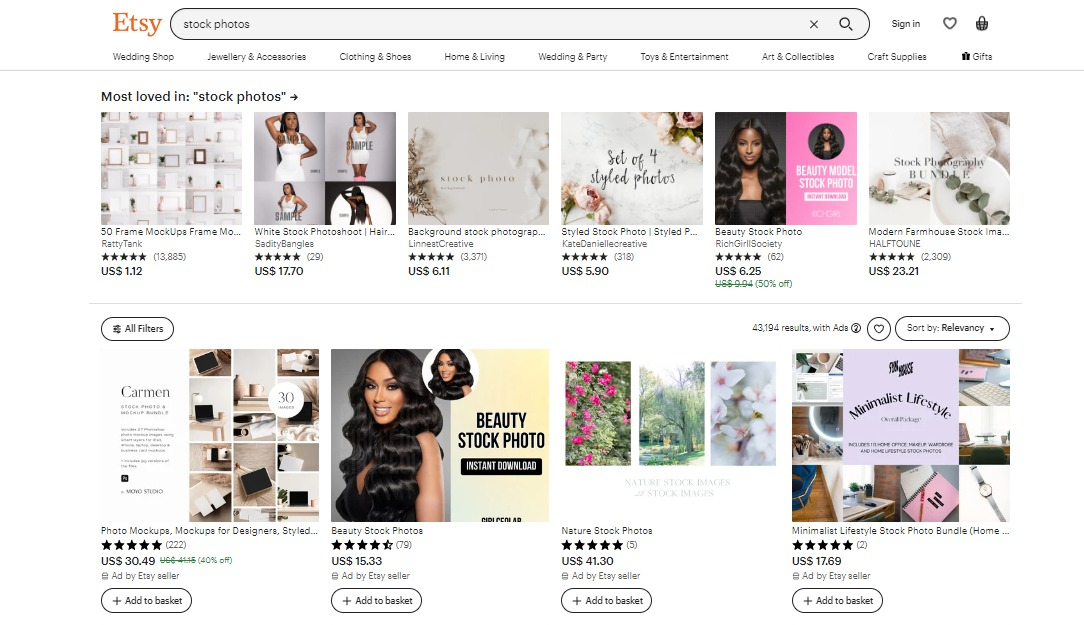Open Stock Photography Bundle thumbnail
Screen dimensions: 1084x625
pyautogui.click(x=939, y=168)
